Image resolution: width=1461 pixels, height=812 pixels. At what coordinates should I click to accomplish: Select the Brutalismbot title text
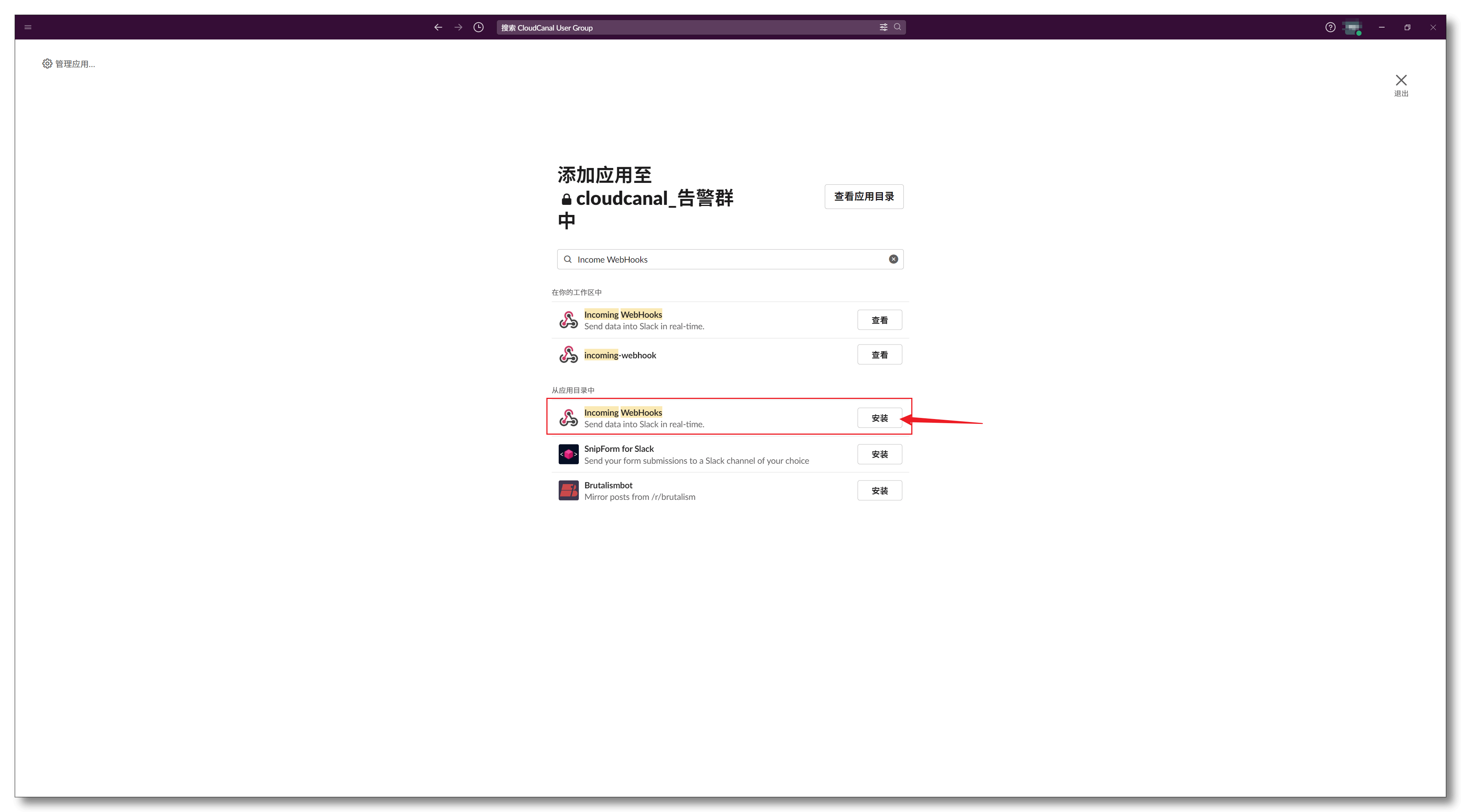click(x=608, y=485)
